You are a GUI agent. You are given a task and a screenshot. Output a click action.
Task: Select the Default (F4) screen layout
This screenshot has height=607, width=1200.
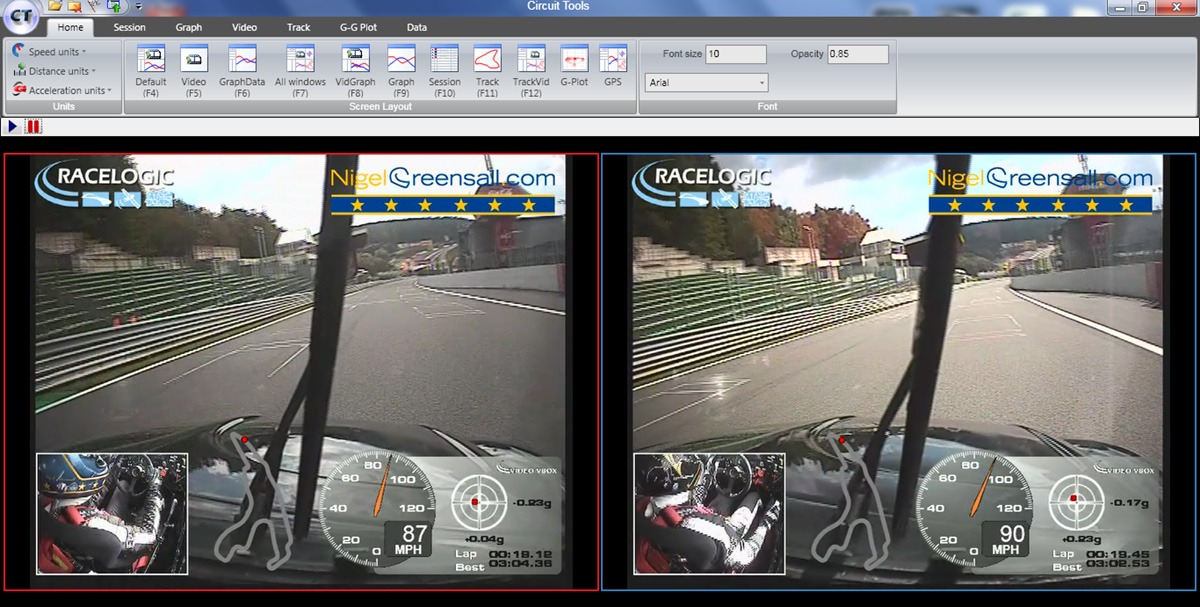tap(151, 60)
